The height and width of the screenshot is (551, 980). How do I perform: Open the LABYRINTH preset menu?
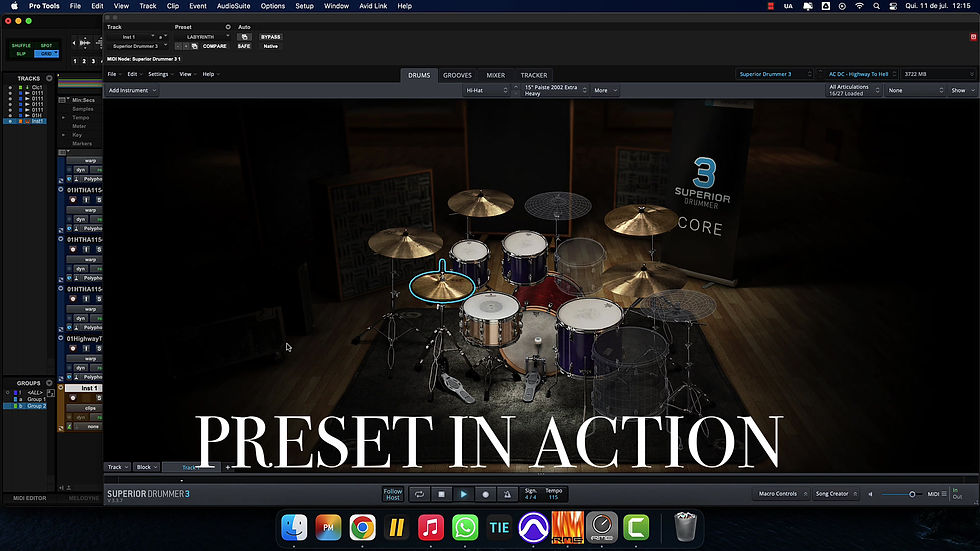[202, 37]
